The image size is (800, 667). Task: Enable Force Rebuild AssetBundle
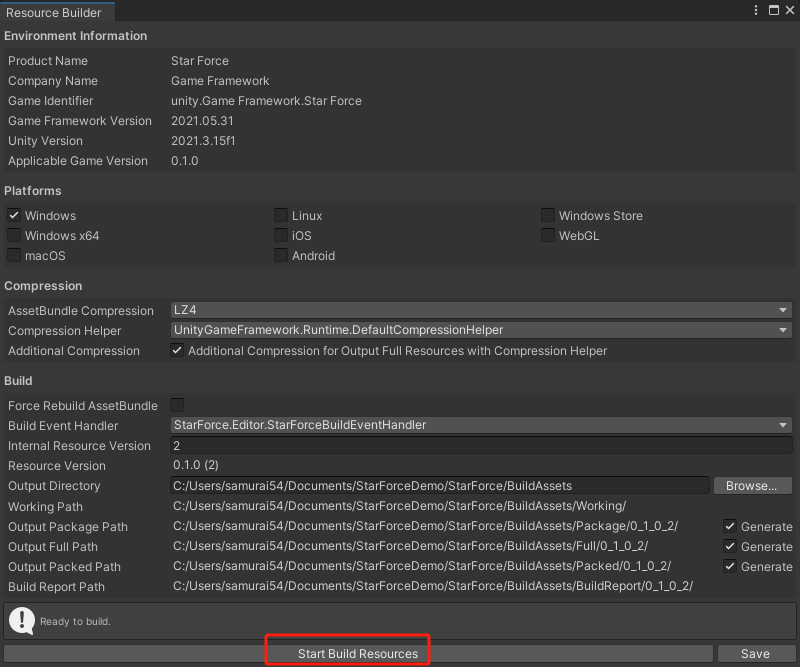177,405
